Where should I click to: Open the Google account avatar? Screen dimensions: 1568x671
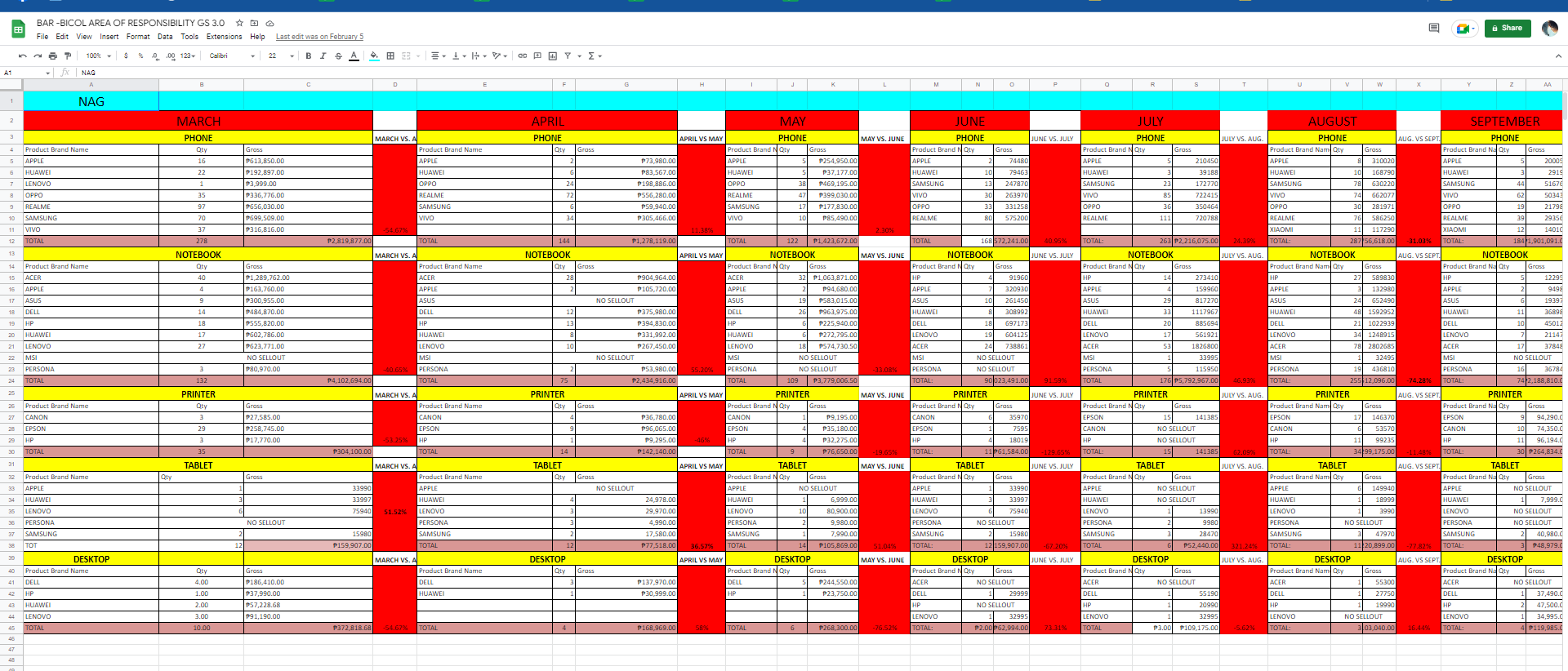tap(1549, 29)
